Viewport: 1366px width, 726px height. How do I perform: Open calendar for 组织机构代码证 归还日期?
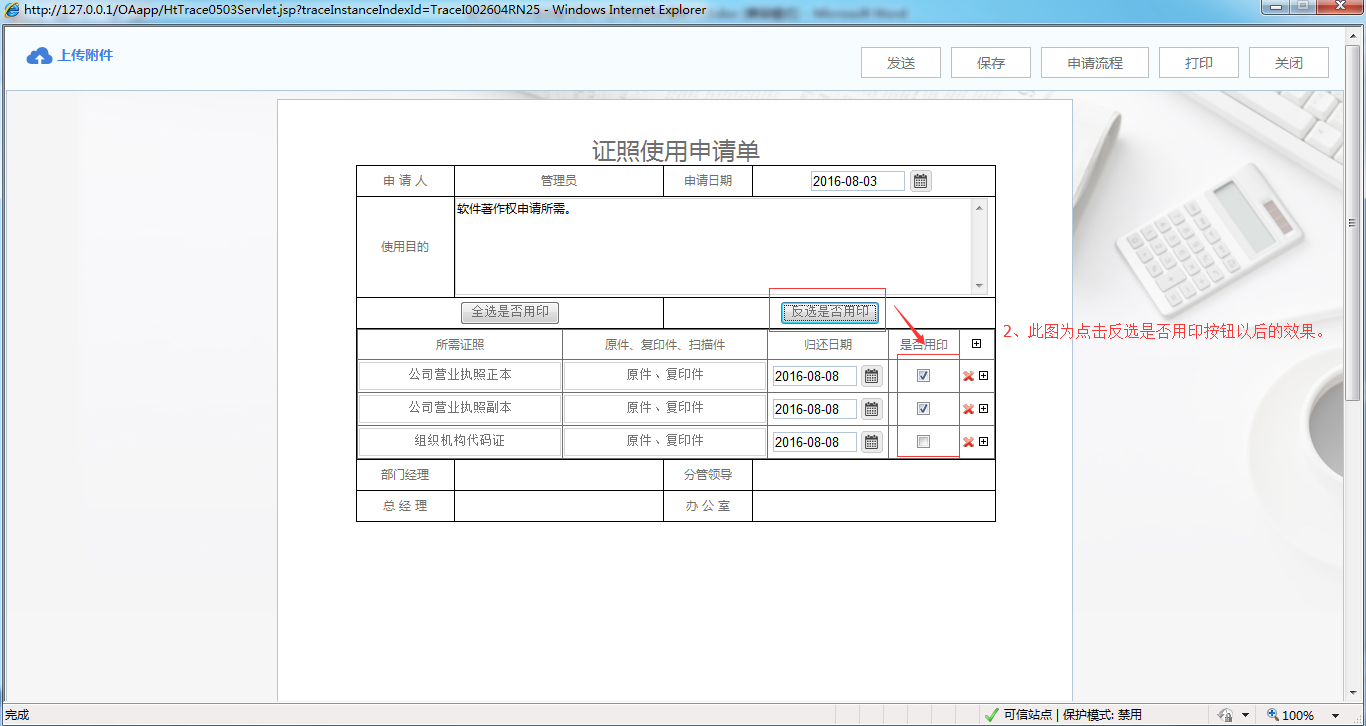pos(869,441)
